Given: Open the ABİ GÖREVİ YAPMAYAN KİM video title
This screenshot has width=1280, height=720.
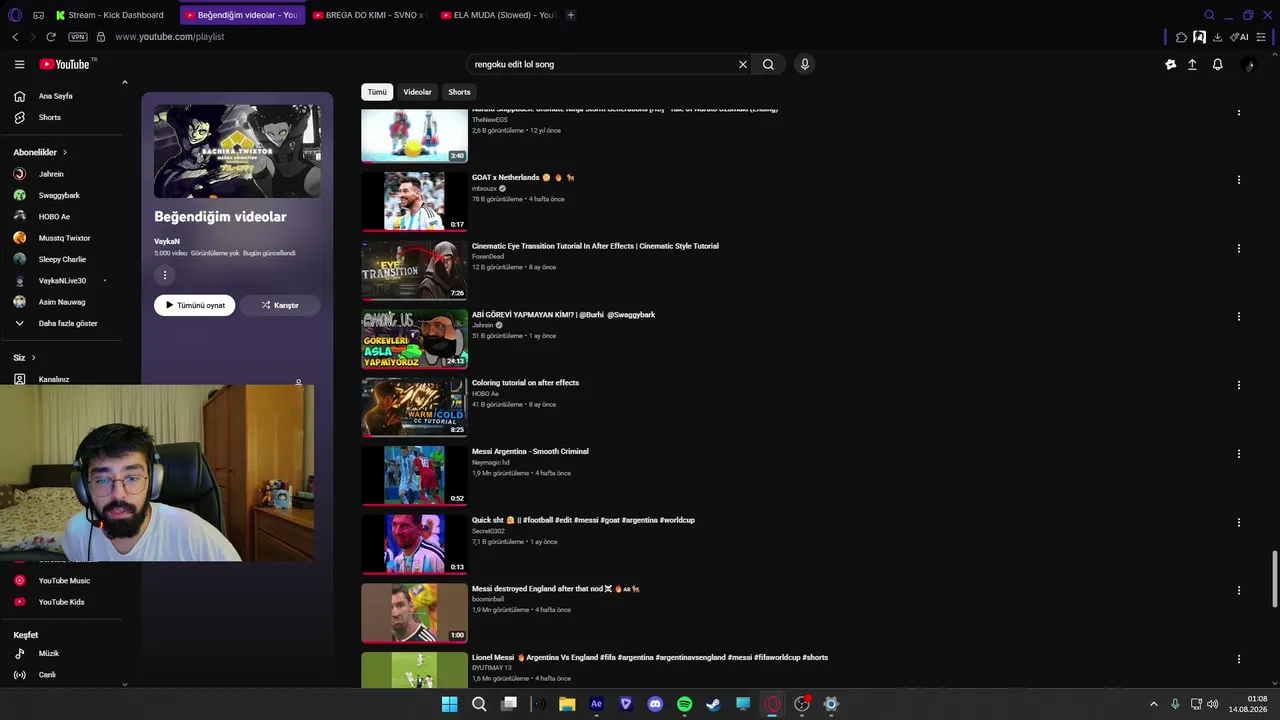Looking at the screenshot, I should (x=563, y=315).
